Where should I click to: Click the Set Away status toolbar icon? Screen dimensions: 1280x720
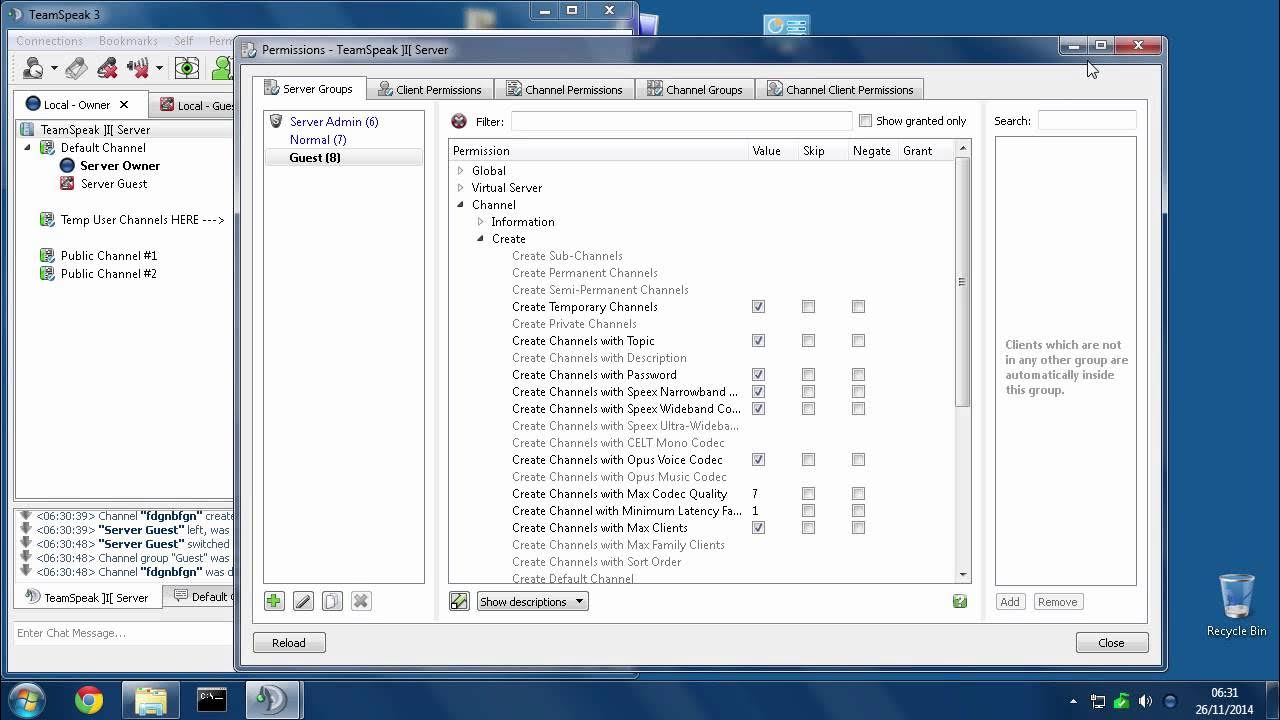click(x=33, y=68)
